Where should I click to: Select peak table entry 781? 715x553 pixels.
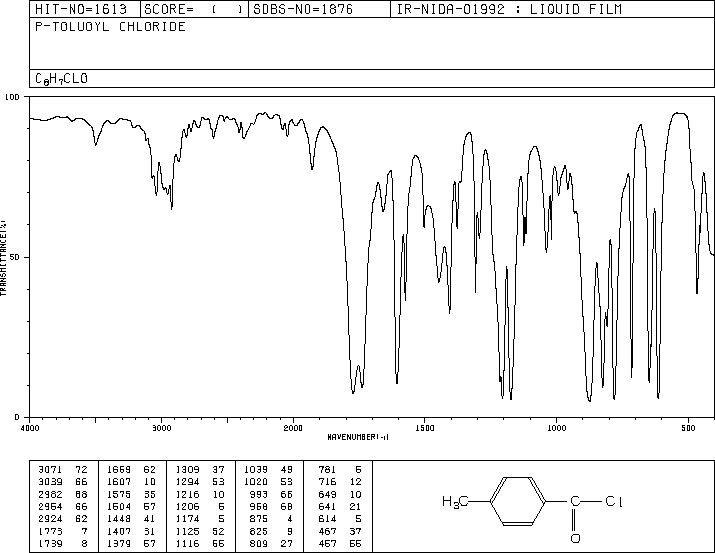(x=327, y=470)
